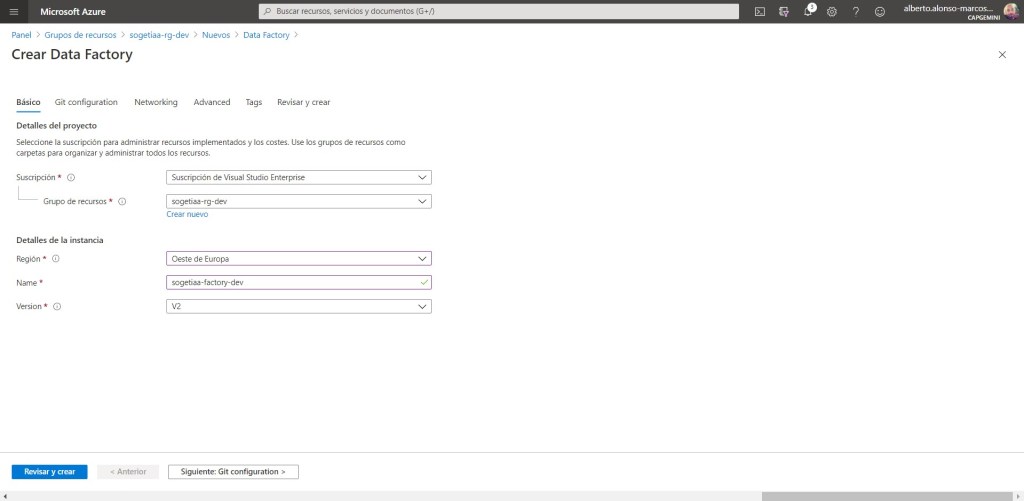Open the Grupo de recursos dropdown
Viewport: 1024px width, 501px height.
[298, 201]
